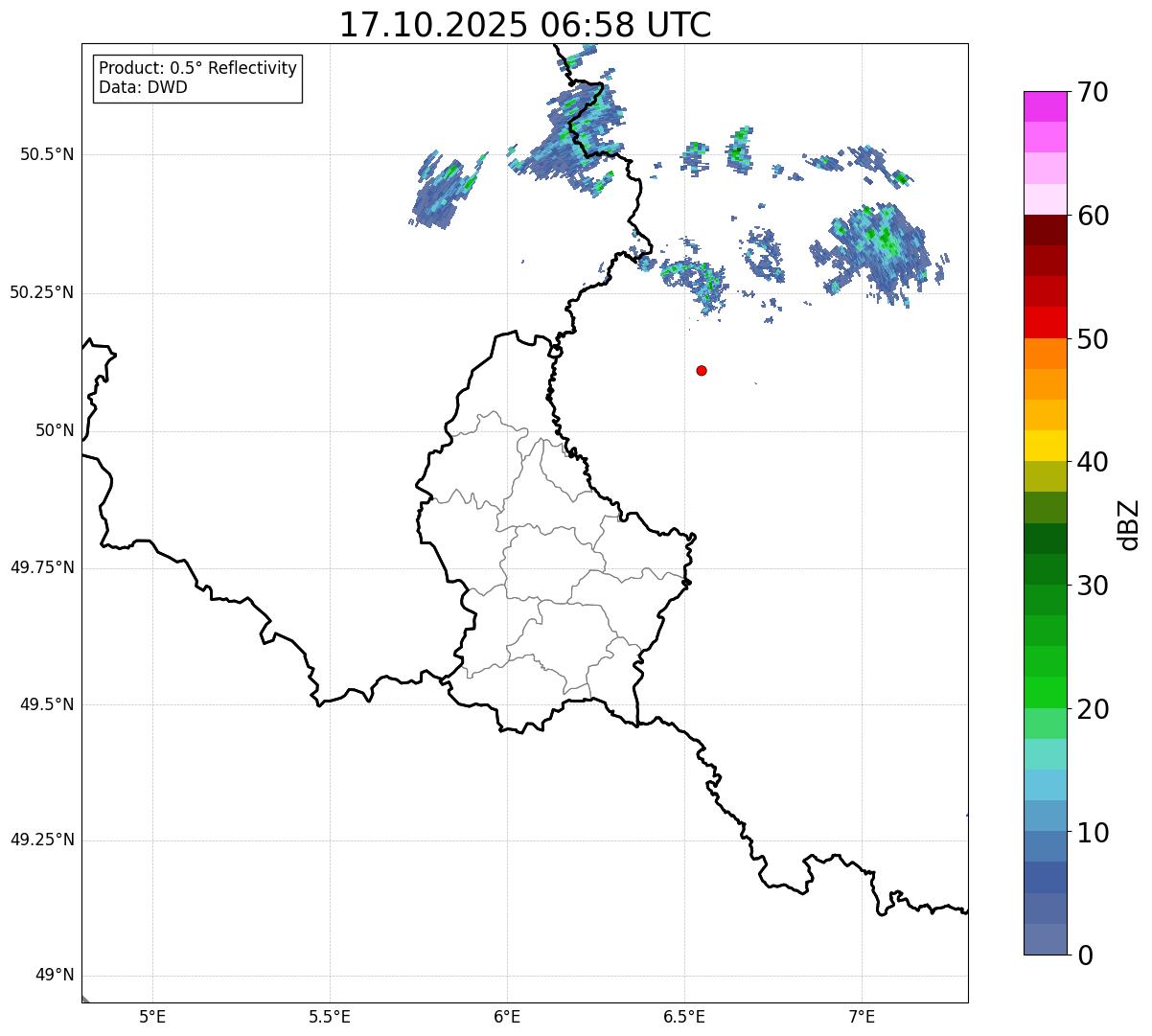Click the Product: 0.5° Reflectivity info box
This screenshot has width=1152, height=1036.
197,79
